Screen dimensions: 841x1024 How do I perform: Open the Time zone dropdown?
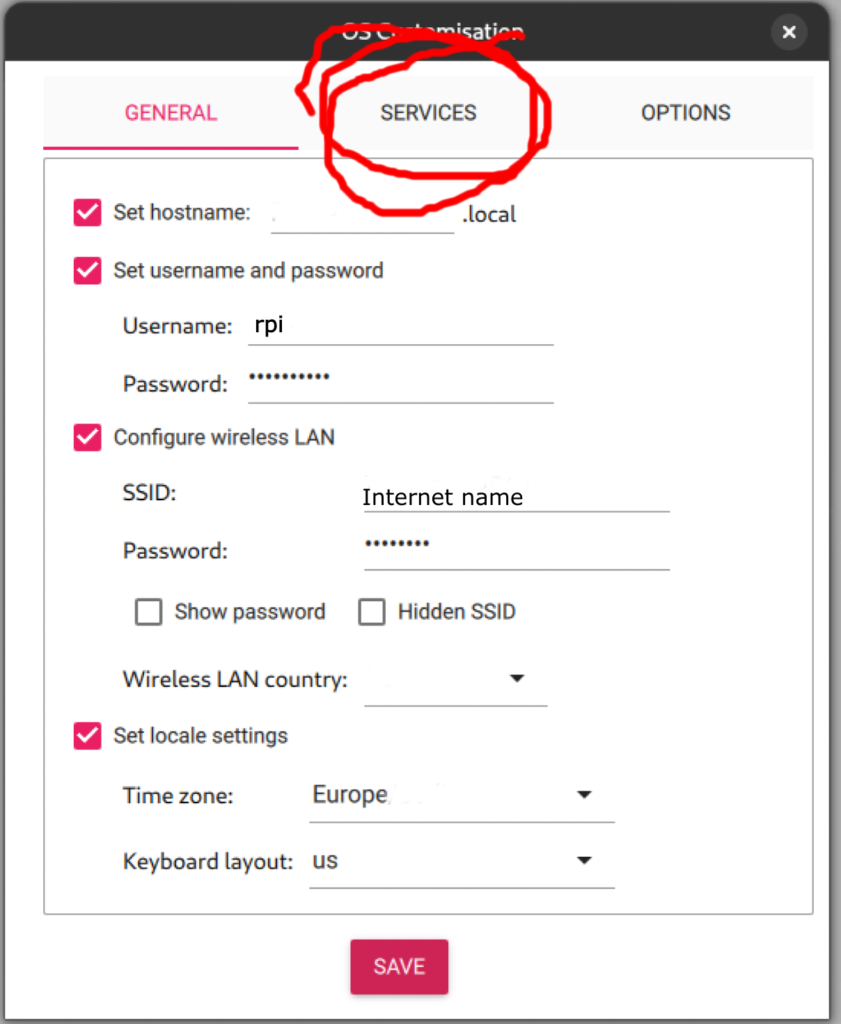(x=461, y=796)
